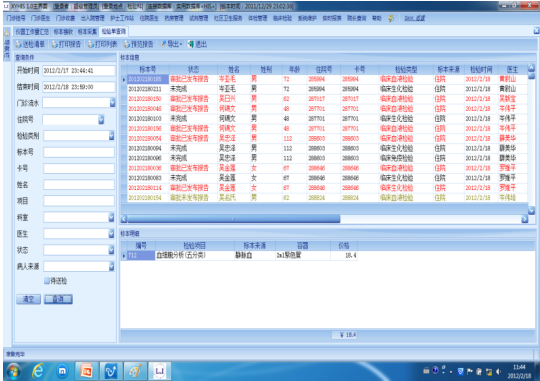The image size is (540, 381).
Task: Click the icon at top of left sidebar
Action: (7, 33)
